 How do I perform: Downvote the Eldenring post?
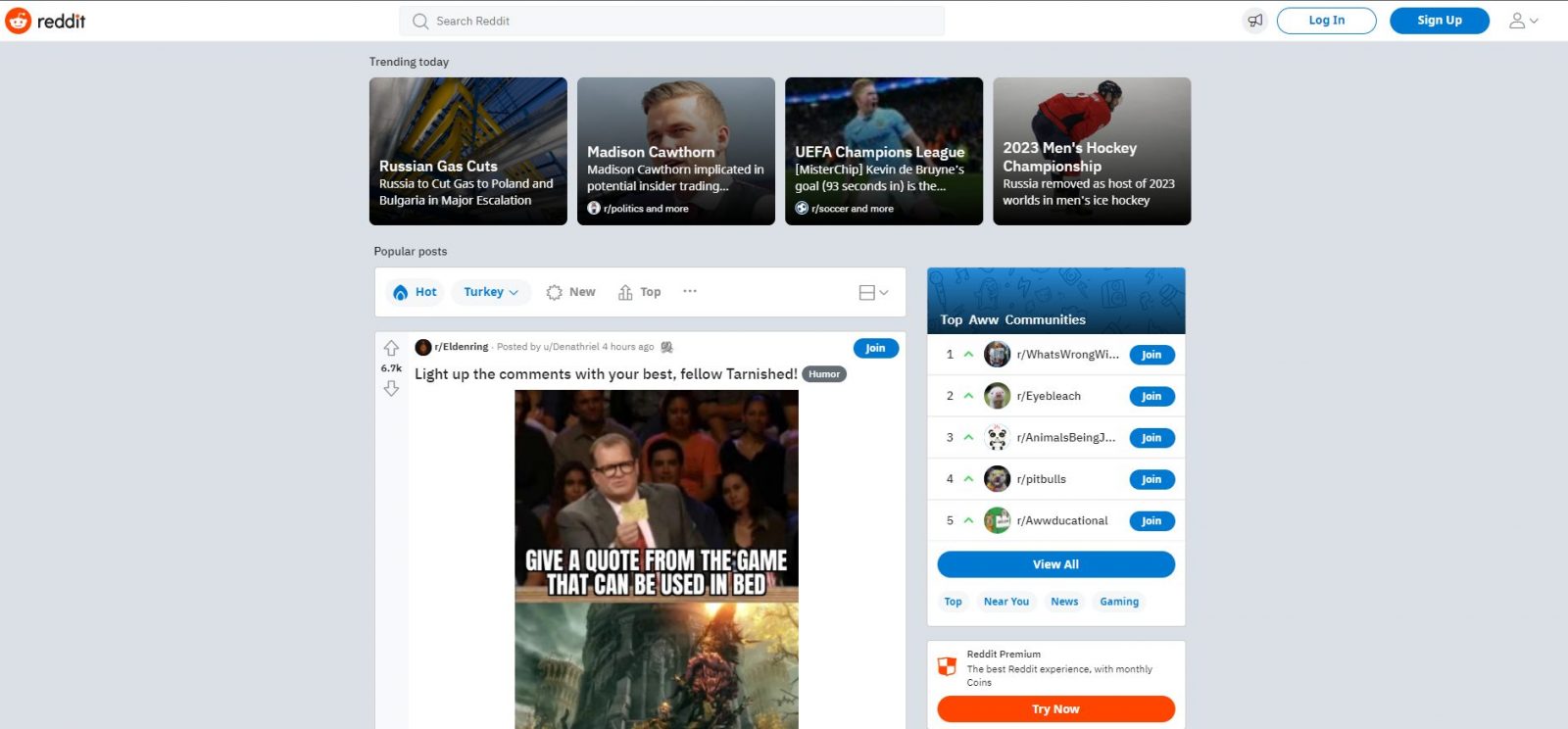(391, 389)
